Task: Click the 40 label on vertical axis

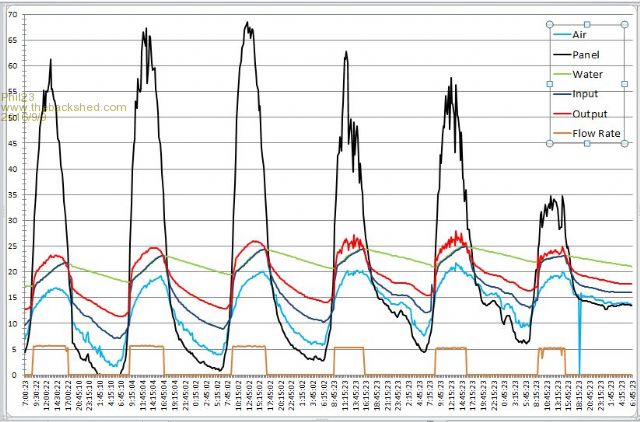Action: click(x=12, y=168)
